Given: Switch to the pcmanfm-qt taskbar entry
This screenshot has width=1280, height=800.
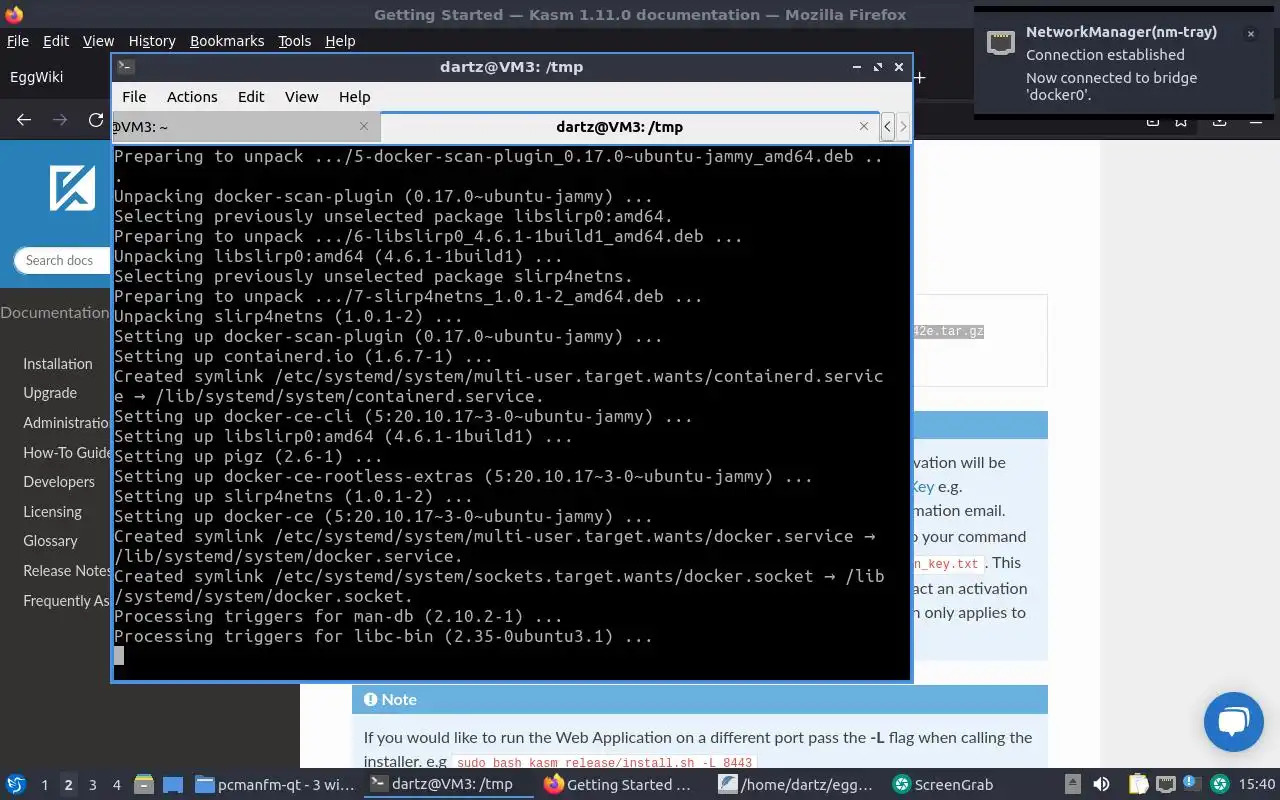Looking at the screenshot, I should pyautogui.click(x=275, y=785).
